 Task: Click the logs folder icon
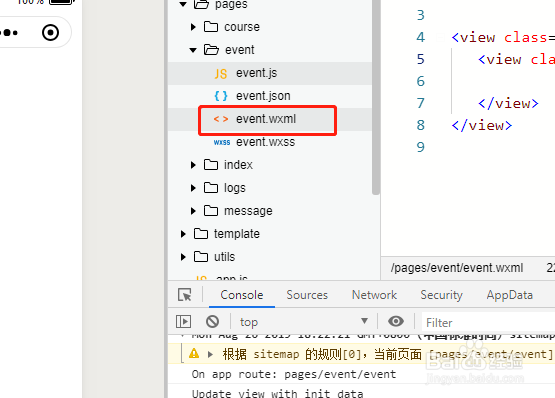point(211,188)
